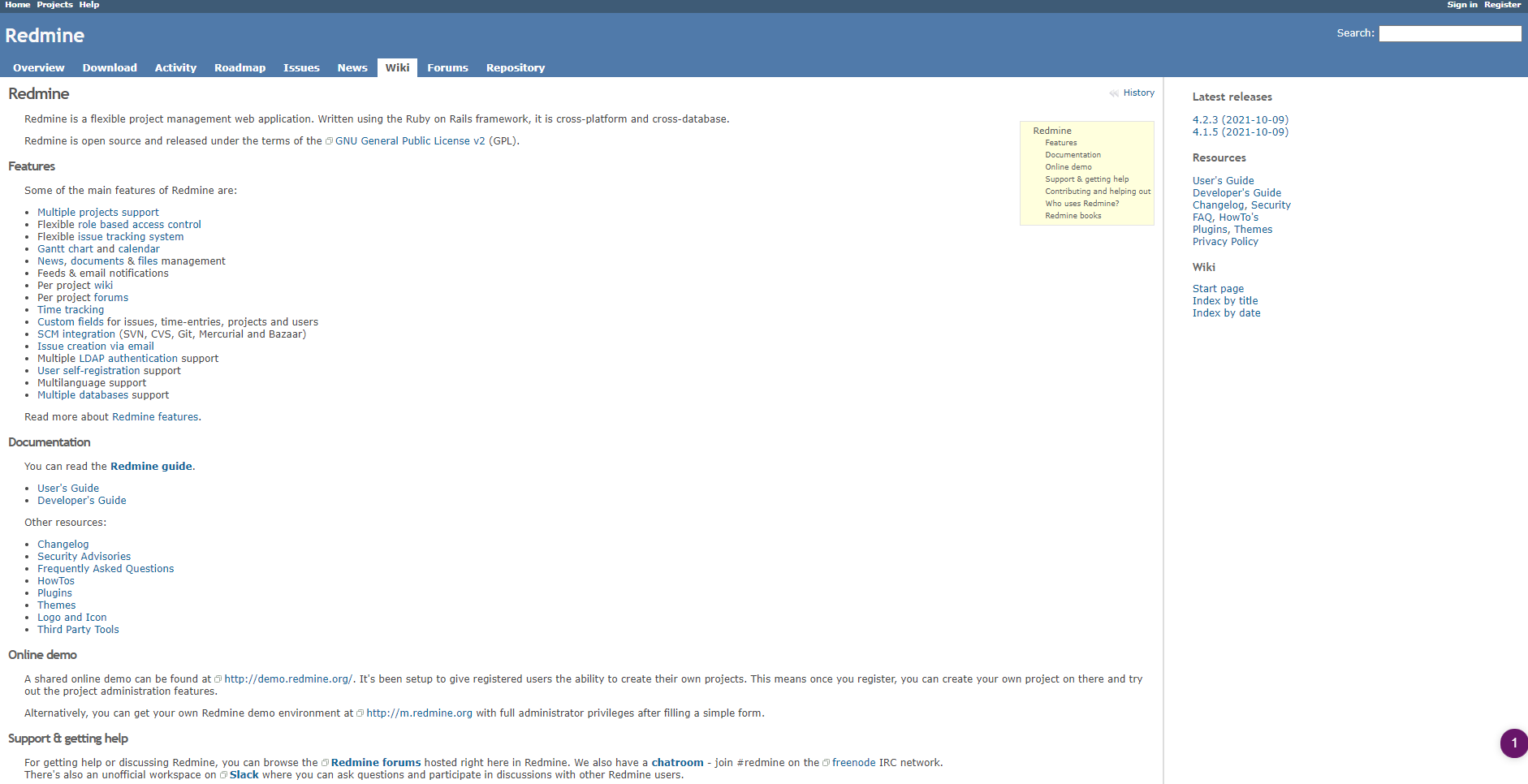The height and width of the screenshot is (784, 1528).
Task: Click the Search label link
Action: click(1355, 33)
